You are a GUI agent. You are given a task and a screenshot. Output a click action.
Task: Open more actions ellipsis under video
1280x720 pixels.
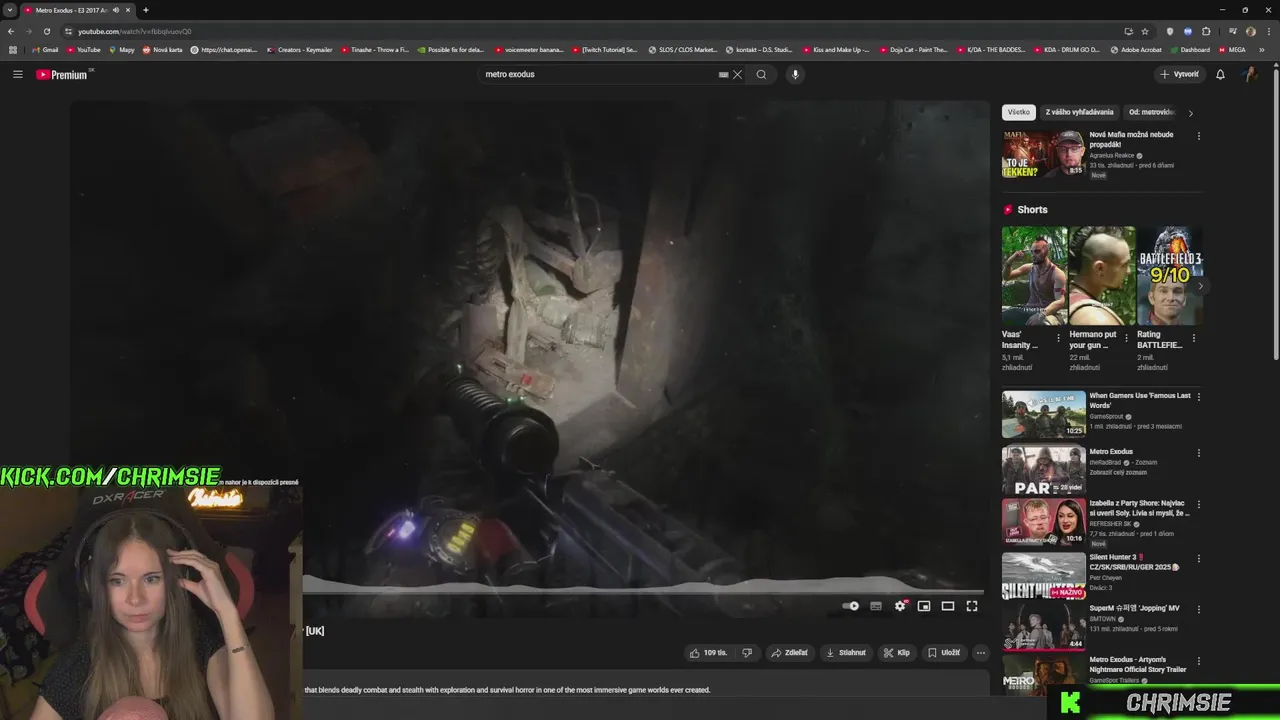pyautogui.click(x=980, y=653)
